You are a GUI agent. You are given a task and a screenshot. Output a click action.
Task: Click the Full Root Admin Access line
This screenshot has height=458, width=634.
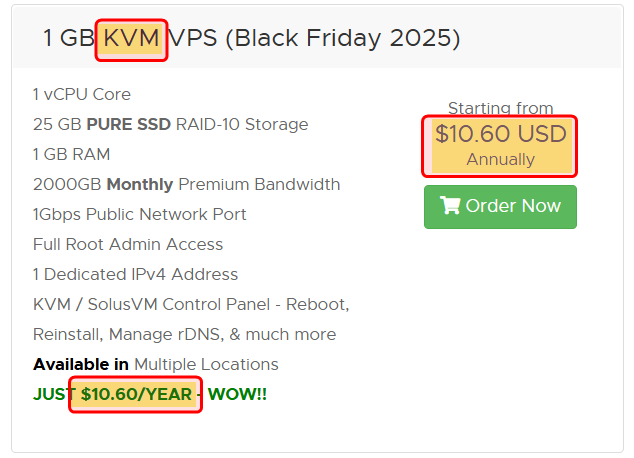(x=128, y=244)
